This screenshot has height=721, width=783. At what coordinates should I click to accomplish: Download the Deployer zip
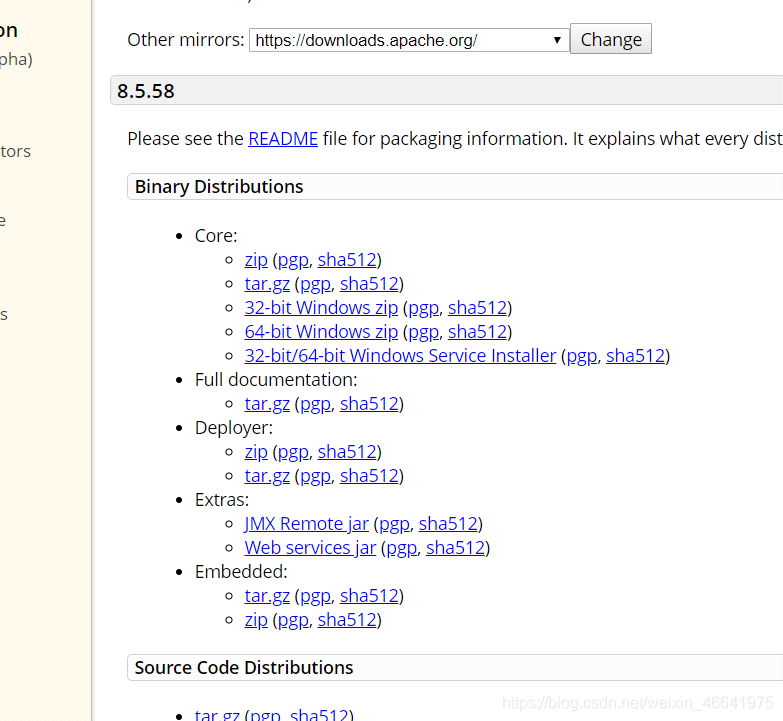click(x=256, y=452)
